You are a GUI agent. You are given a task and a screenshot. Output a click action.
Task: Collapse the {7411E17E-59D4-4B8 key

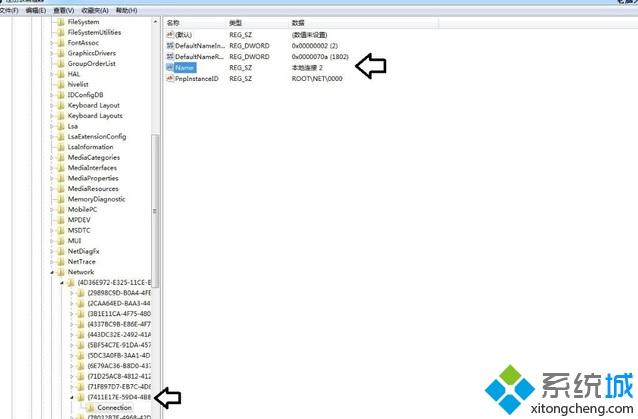72,397
